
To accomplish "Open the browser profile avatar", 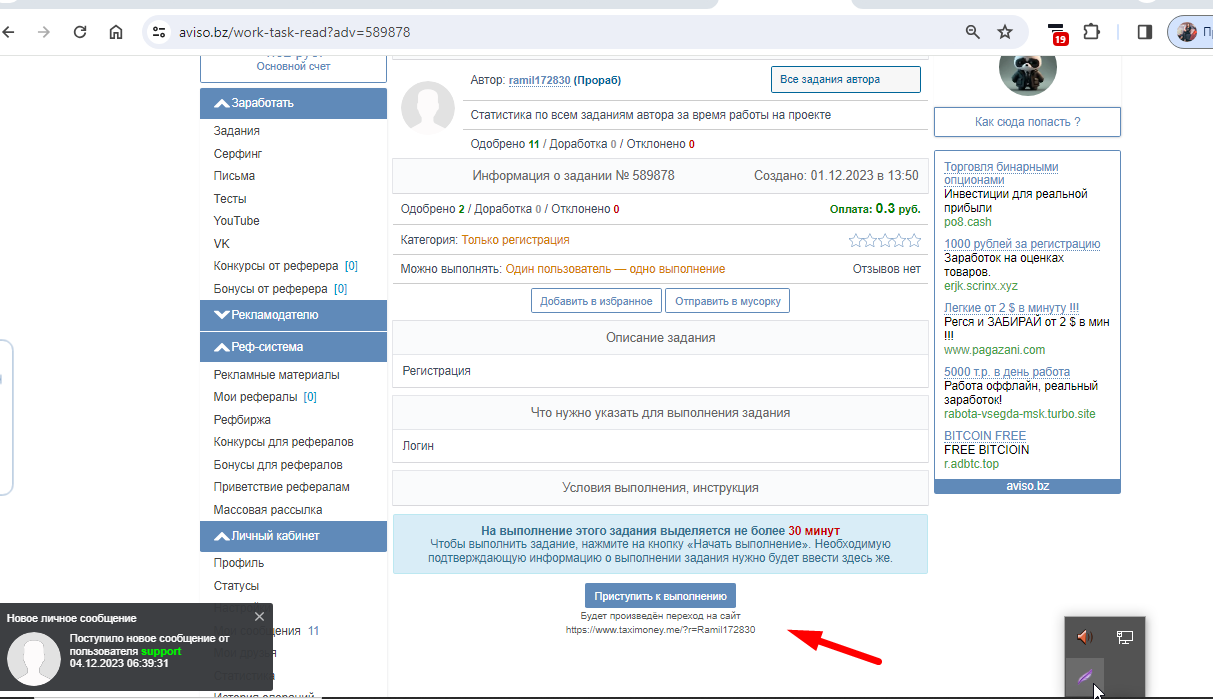I will click(1187, 32).
